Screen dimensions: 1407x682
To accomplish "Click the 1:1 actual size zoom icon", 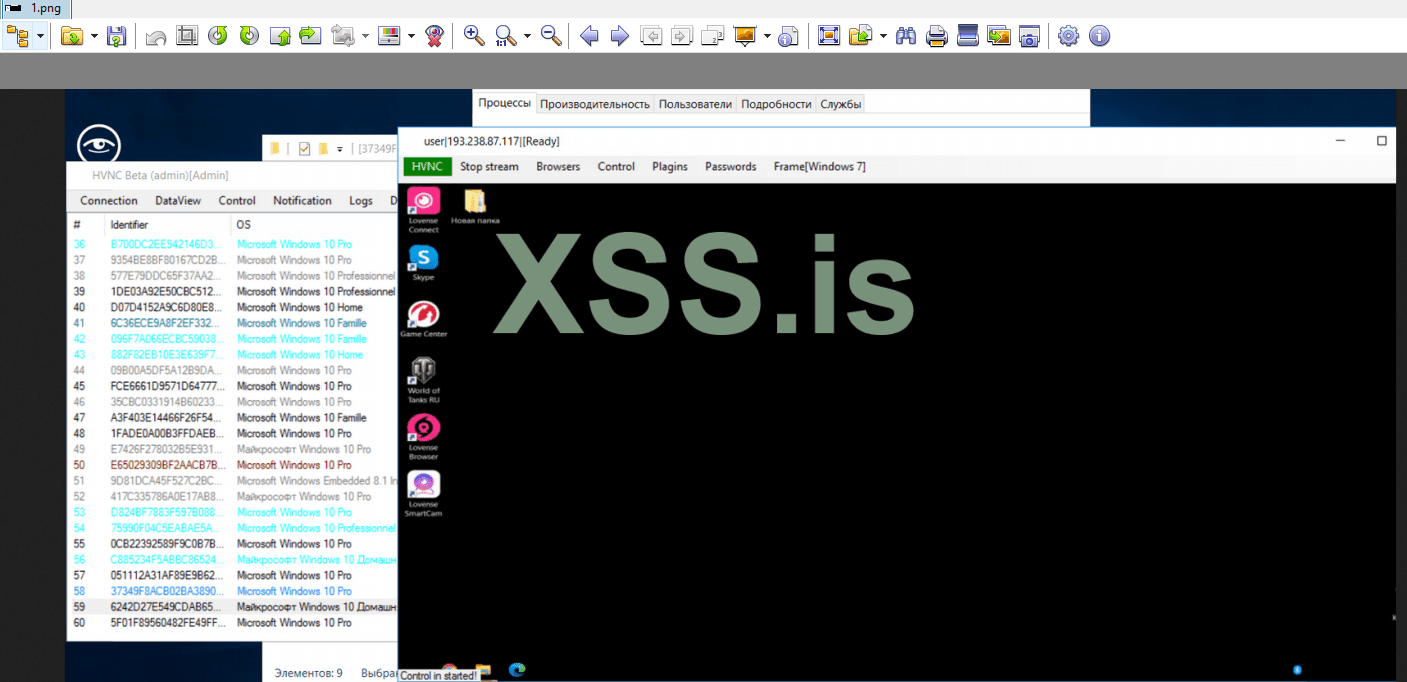I will (506, 37).
